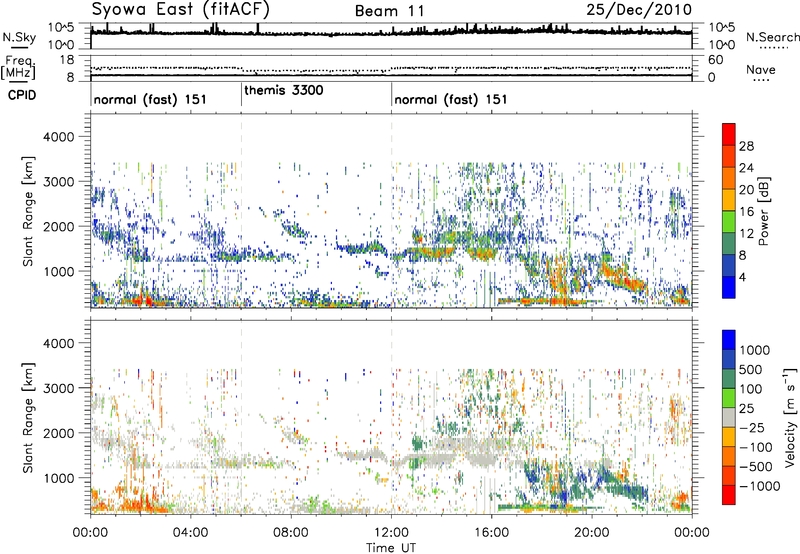The image size is (800, 554).
Task: Click the "N.Search" legend label
Action: (x=772, y=37)
